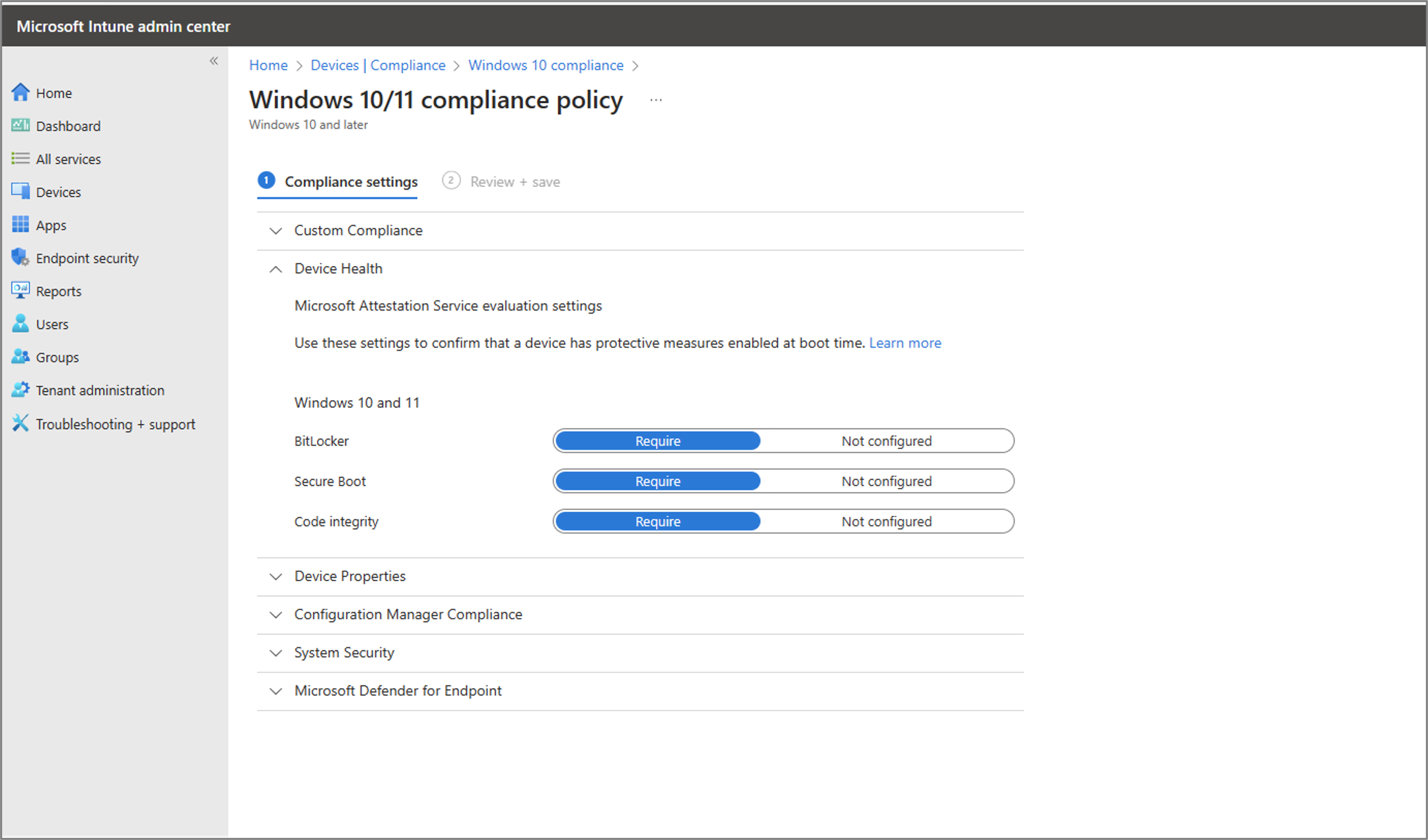
Task: Click the Tenant administration icon
Action: [20, 390]
